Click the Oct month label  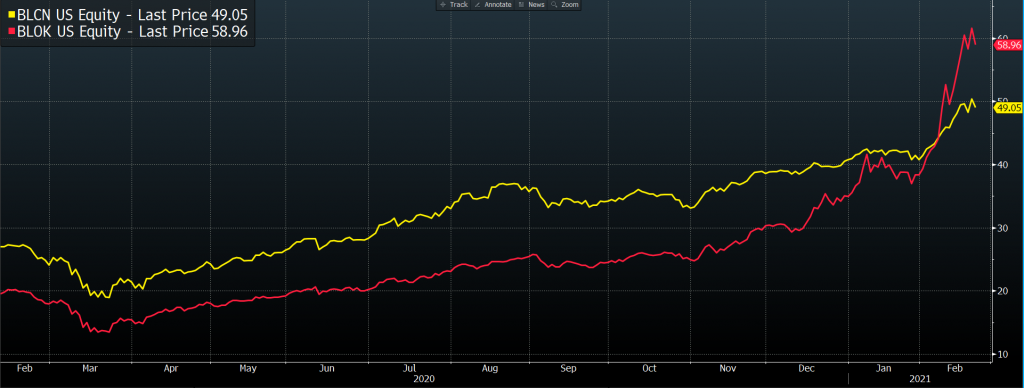coord(649,368)
